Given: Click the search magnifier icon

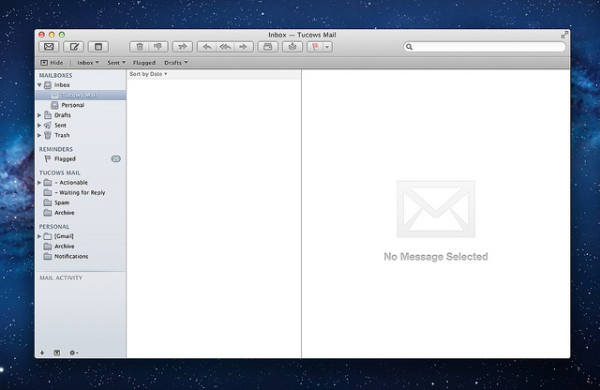Looking at the screenshot, I should (409, 47).
